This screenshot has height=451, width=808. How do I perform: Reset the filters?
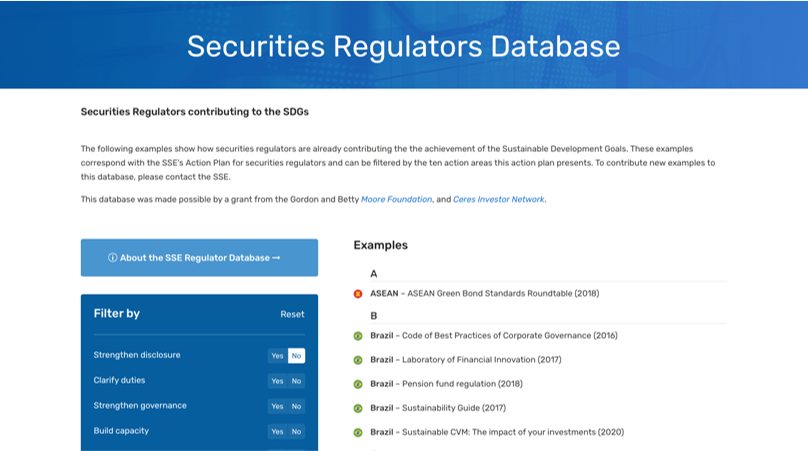292,314
